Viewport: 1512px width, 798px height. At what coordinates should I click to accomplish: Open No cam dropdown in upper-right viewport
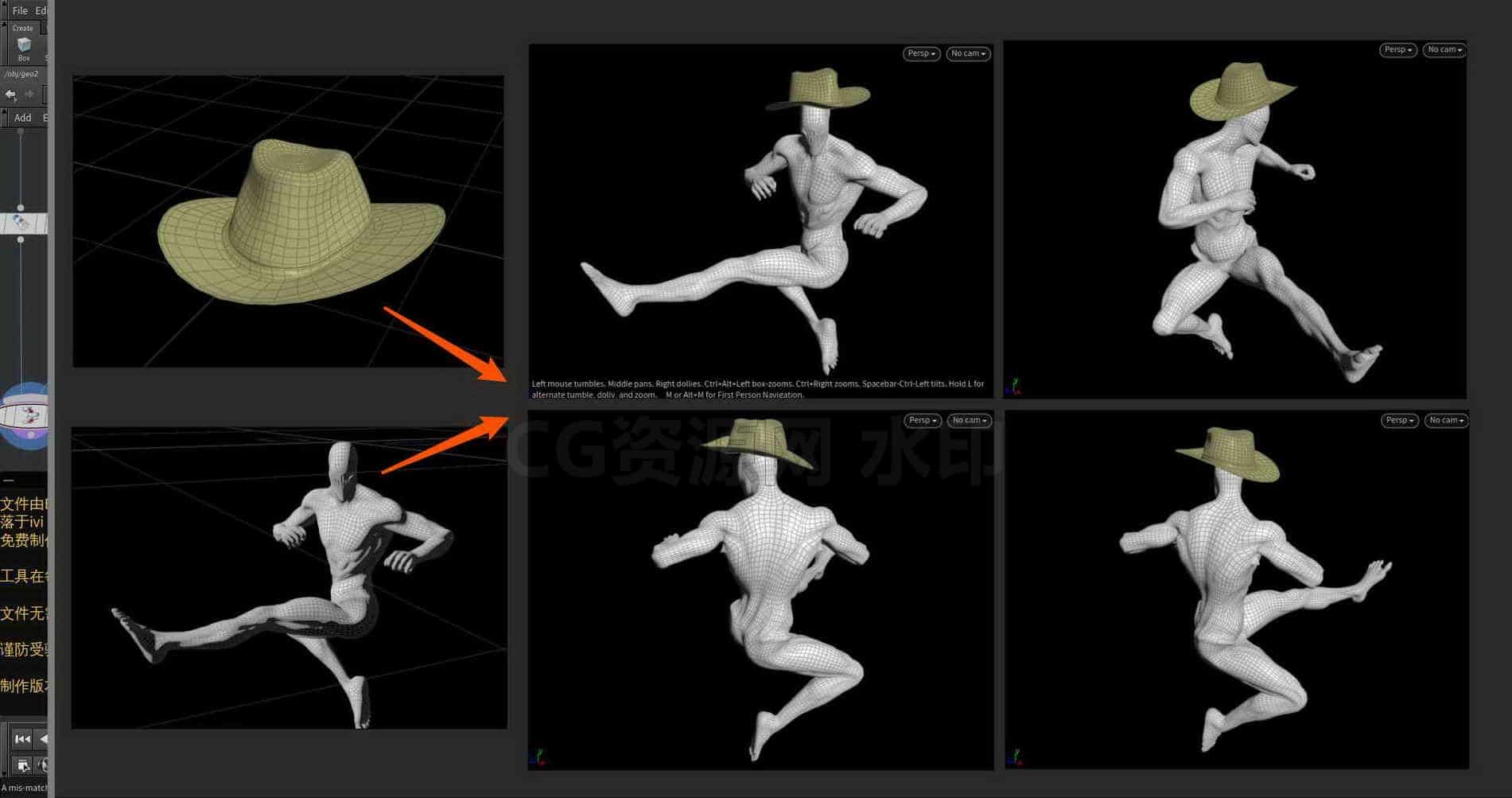1444,49
